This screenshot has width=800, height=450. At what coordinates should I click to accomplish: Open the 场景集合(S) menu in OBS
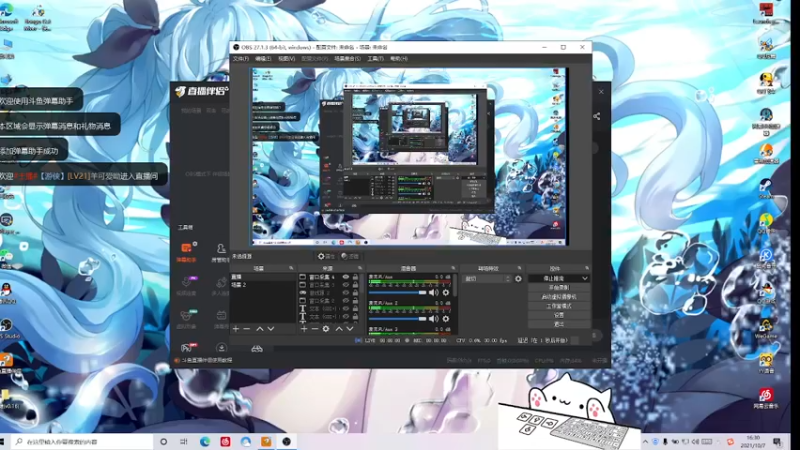(347, 59)
